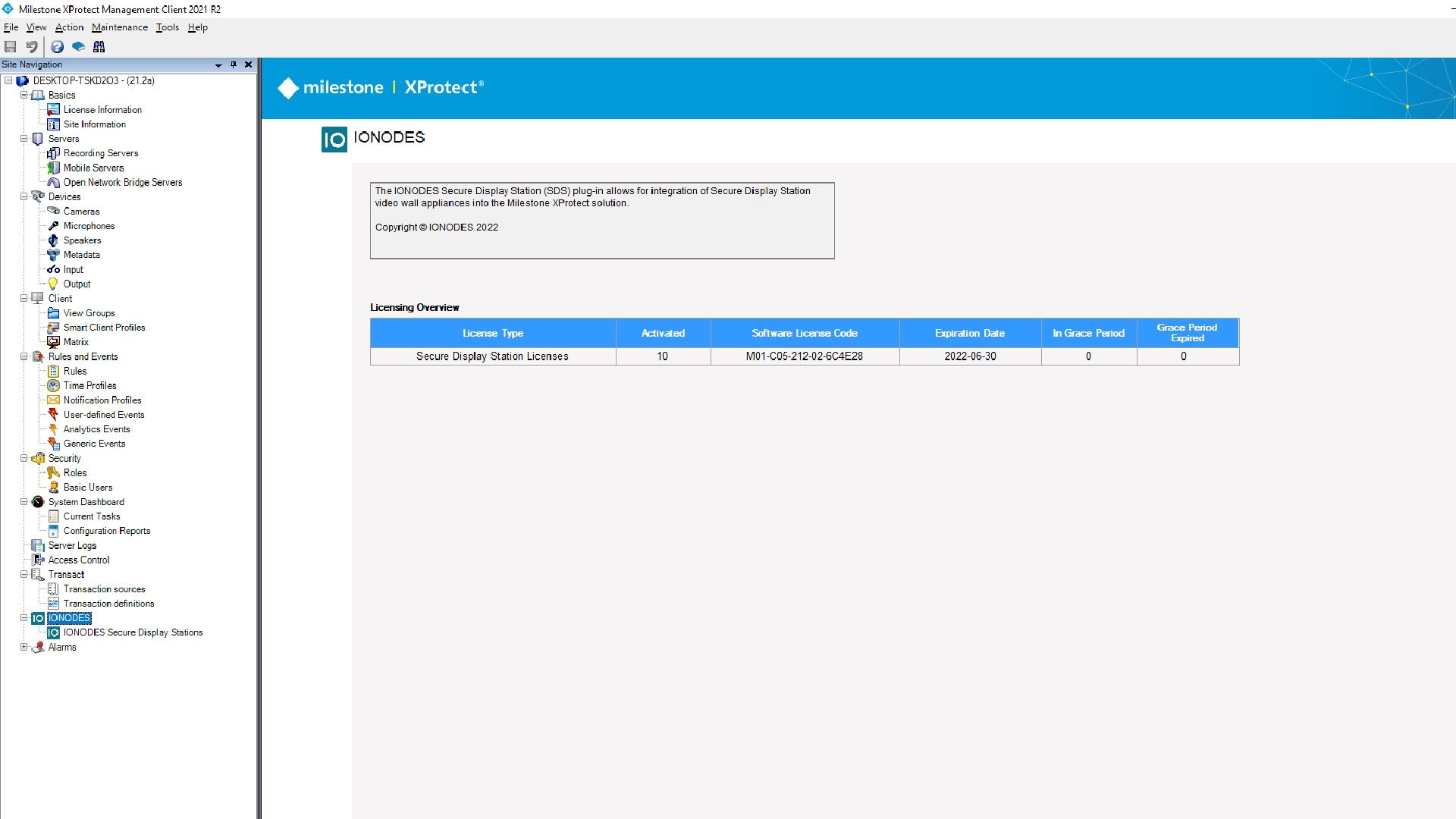Select Basic Users tree item

click(88, 488)
